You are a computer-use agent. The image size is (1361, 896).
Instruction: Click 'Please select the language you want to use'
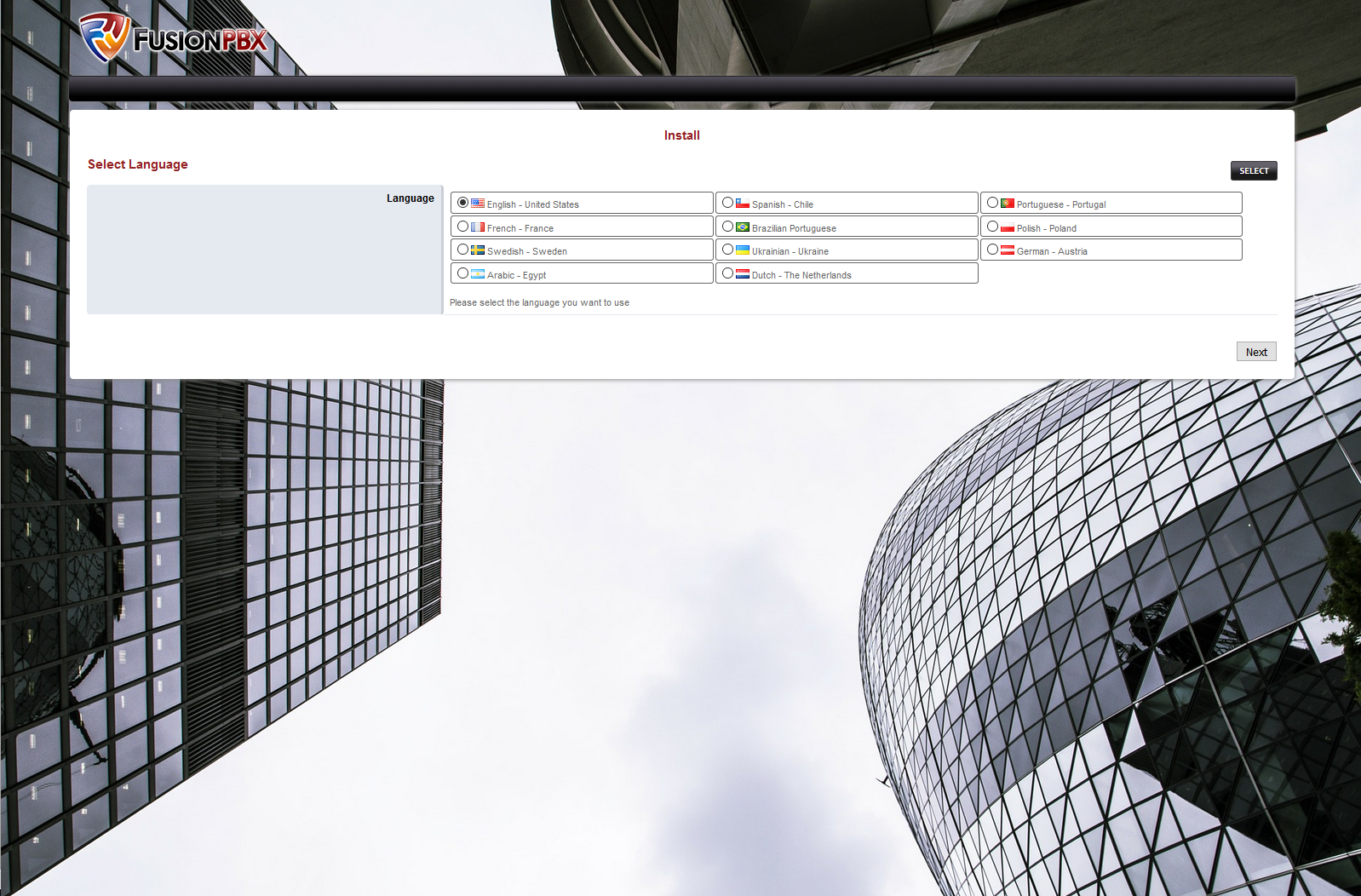(x=539, y=302)
